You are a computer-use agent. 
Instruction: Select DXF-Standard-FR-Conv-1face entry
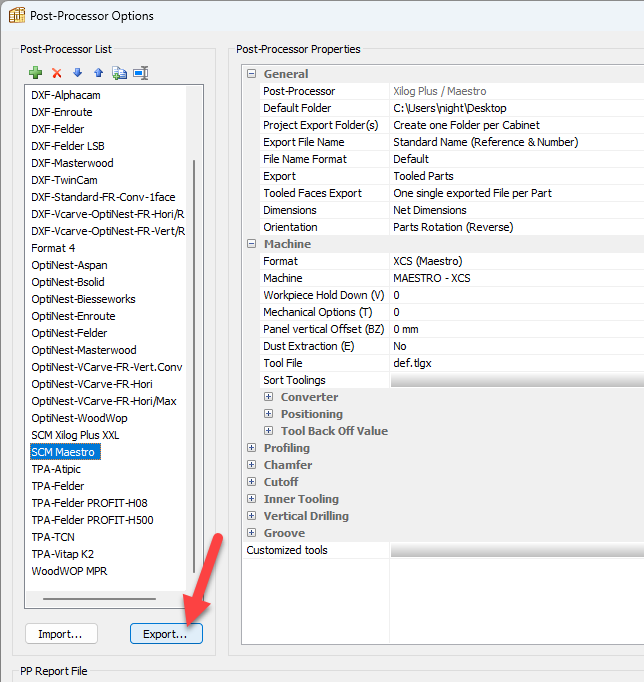[103, 197]
